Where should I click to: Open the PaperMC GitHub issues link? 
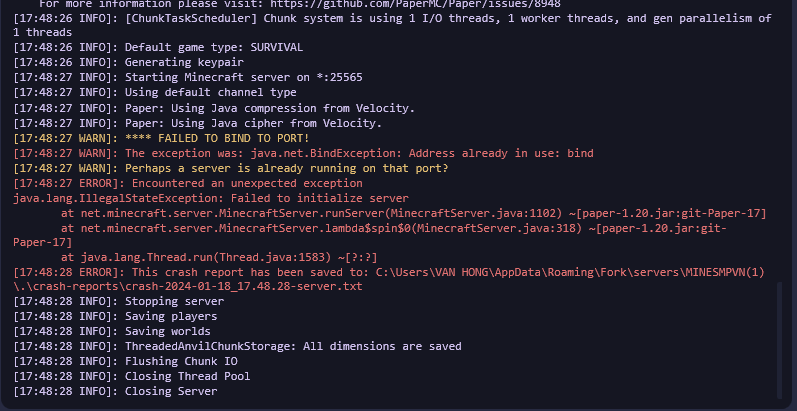click(x=418, y=4)
